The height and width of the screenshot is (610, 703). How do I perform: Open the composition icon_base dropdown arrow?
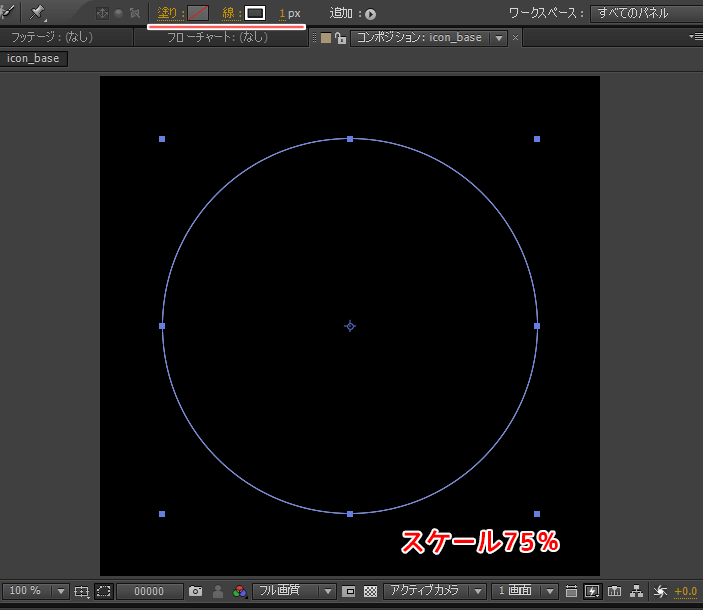tap(499, 38)
